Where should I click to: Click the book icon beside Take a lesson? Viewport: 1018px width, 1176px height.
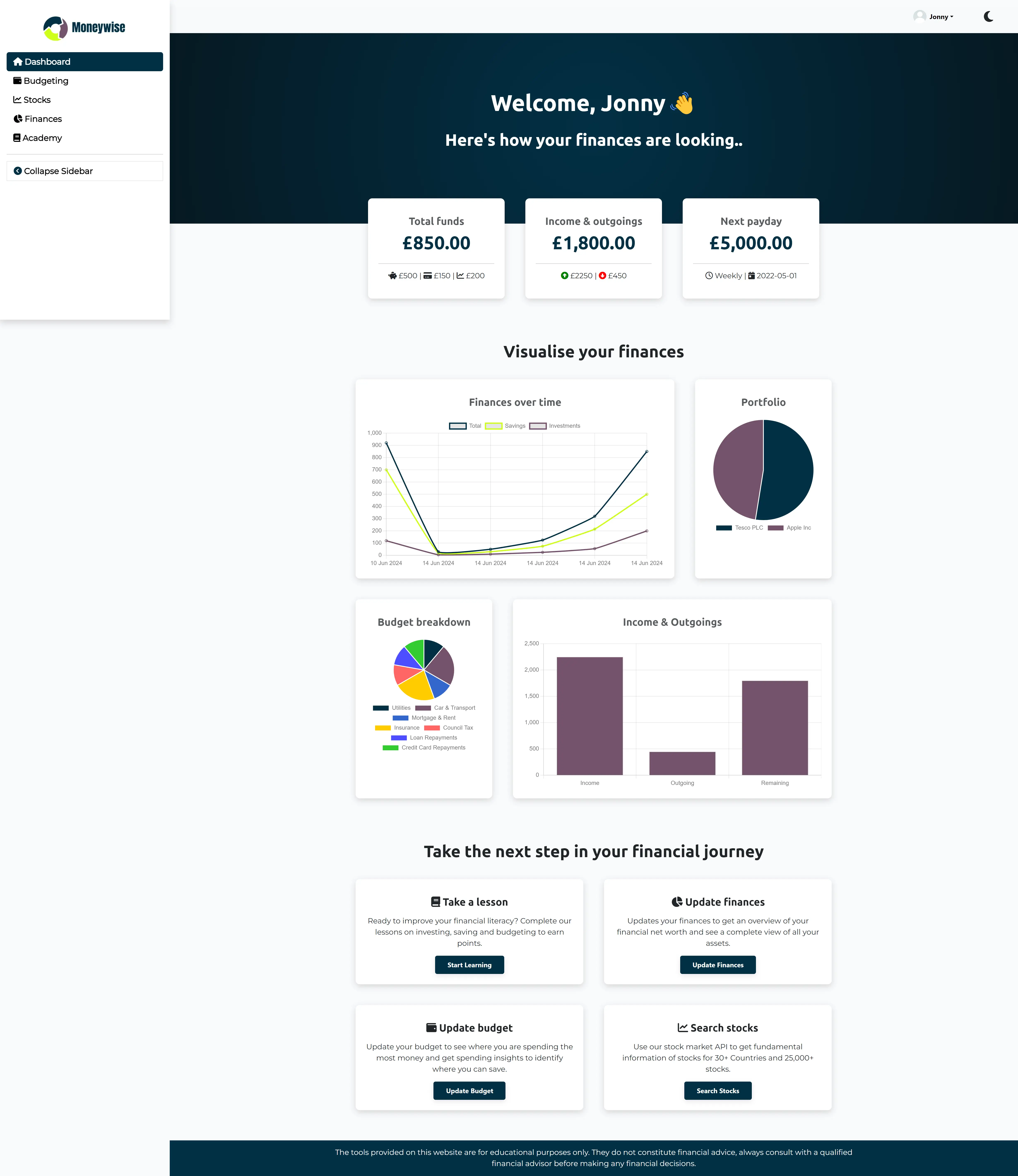tap(436, 902)
